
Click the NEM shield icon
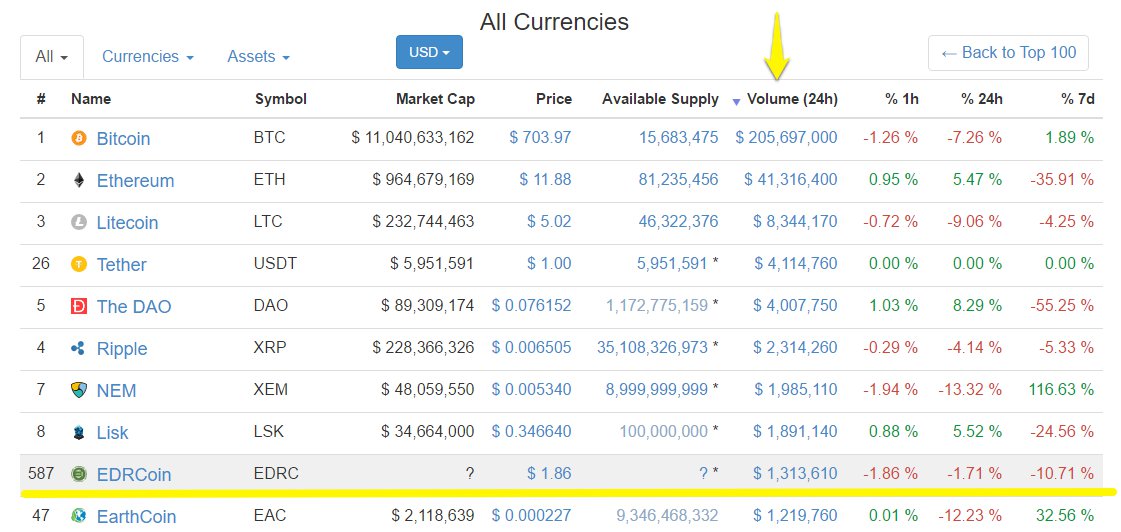point(79,390)
